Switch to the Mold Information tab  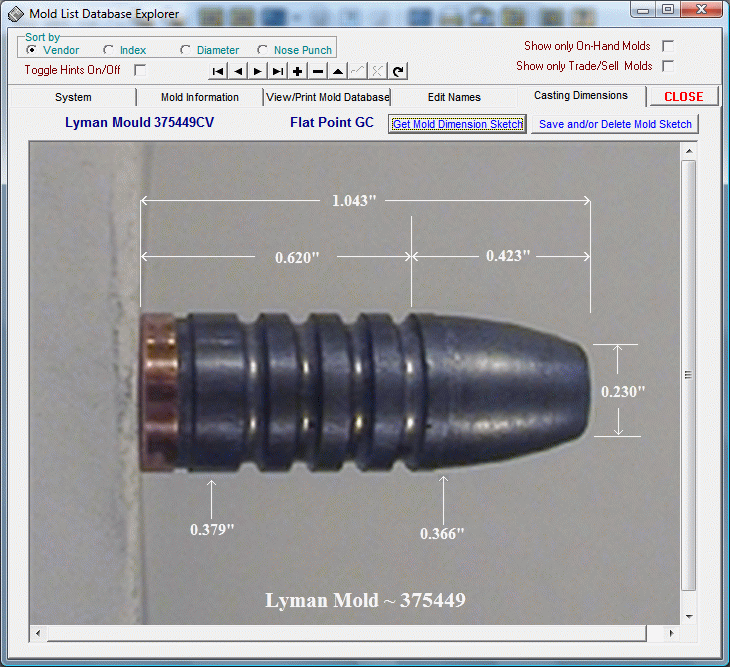coord(200,97)
